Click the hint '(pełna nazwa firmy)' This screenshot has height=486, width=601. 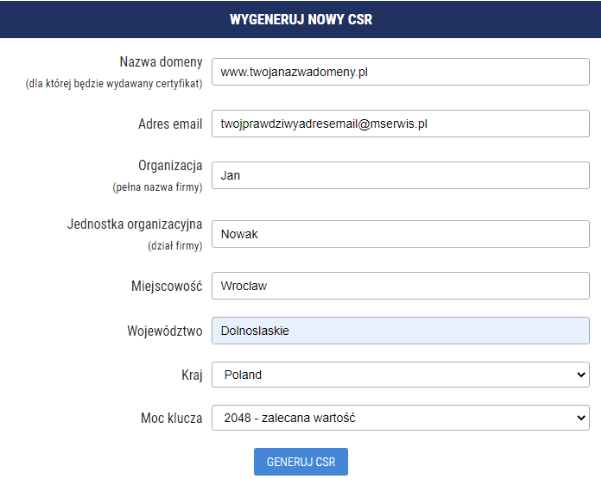point(157,187)
